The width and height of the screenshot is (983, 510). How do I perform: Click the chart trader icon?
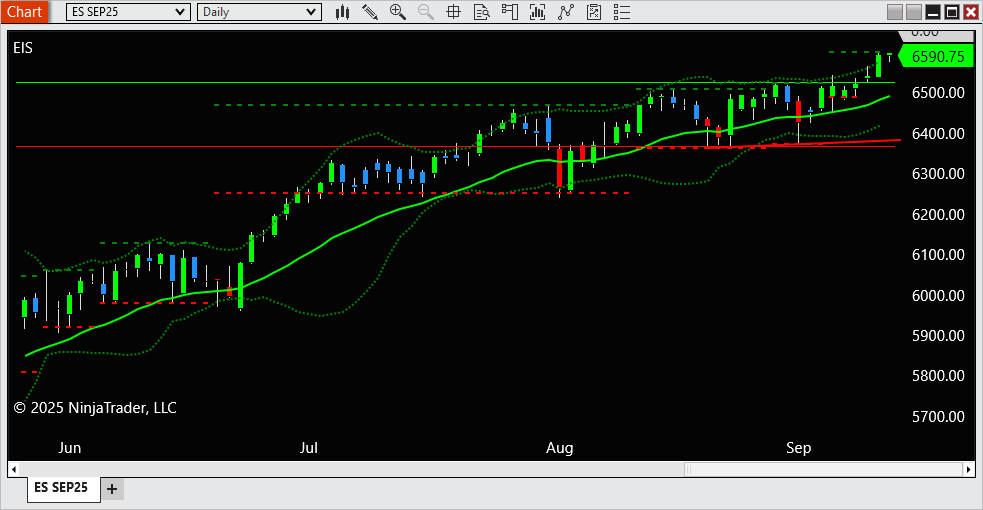(510, 12)
